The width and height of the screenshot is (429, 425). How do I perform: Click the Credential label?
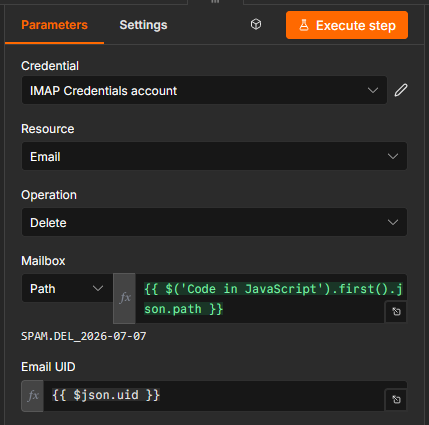pos(50,66)
